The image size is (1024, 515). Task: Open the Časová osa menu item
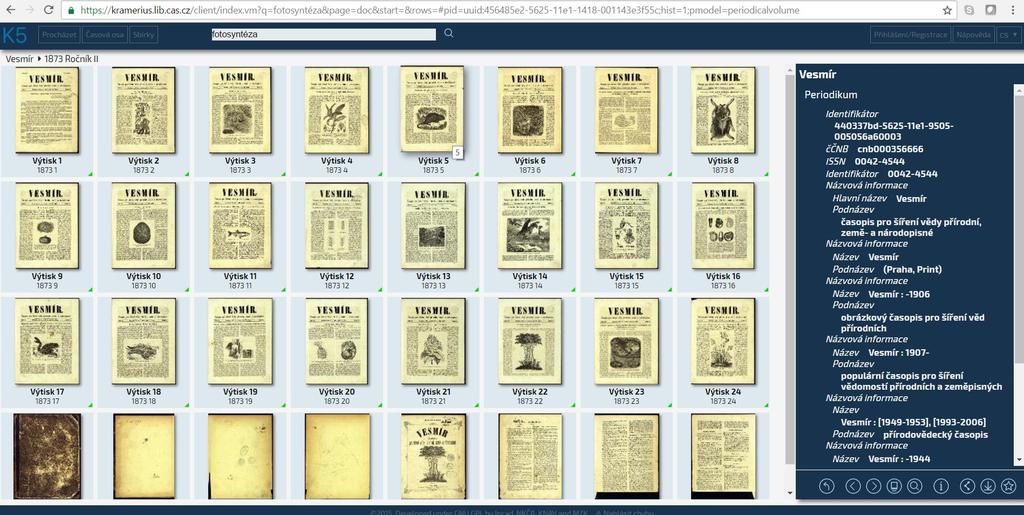tap(104, 35)
